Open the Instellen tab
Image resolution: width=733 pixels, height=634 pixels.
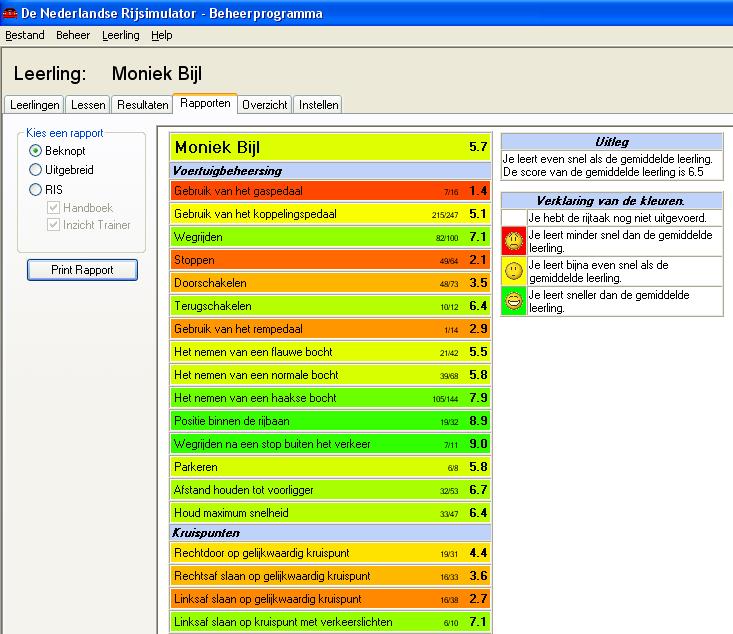coord(319,105)
